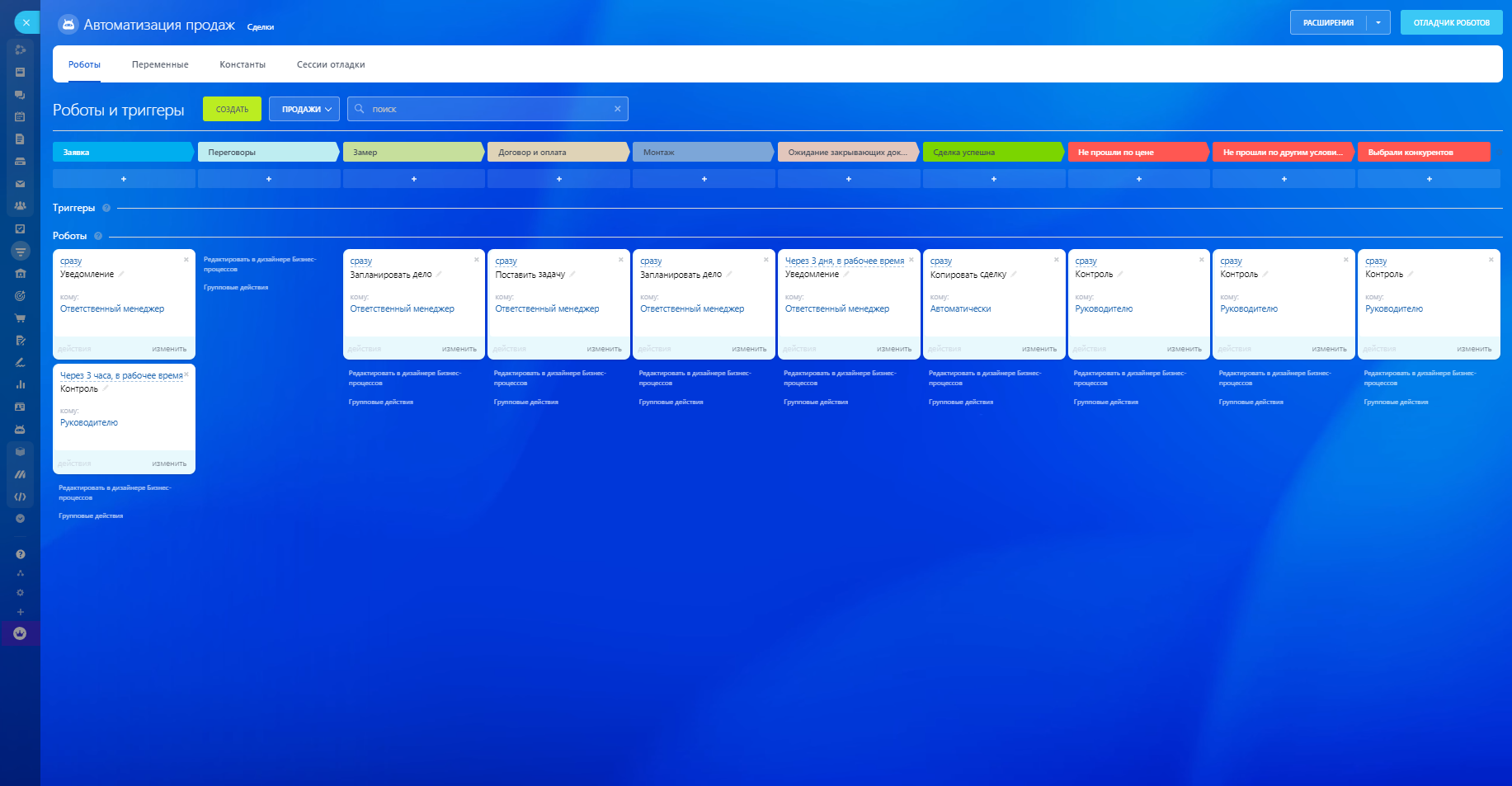
Task: Open the help question mark icon
Action: click(21, 554)
